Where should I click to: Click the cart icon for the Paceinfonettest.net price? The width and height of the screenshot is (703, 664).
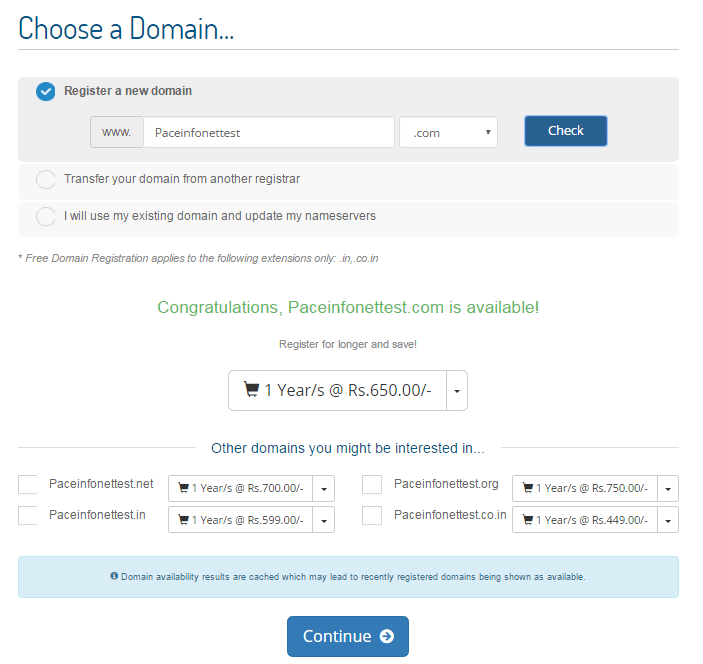click(183, 489)
